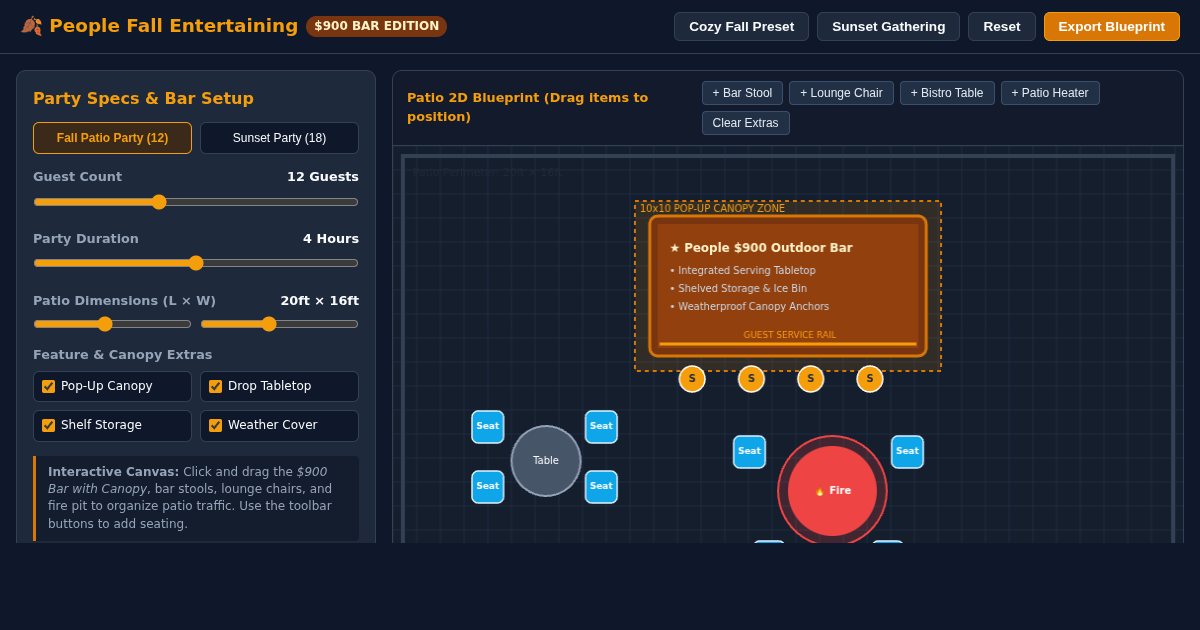Select the lower-right Seat beside the Table
The height and width of the screenshot is (630, 1200).
(601, 487)
